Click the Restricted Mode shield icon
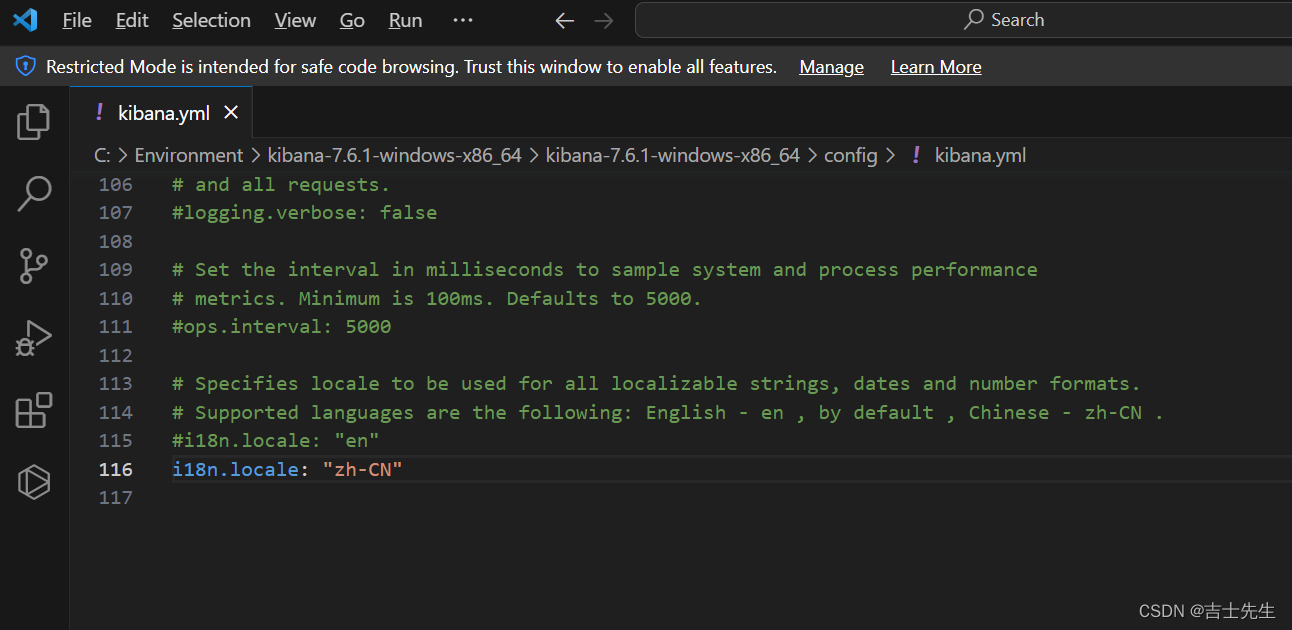The height and width of the screenshot is (630, 1292). 25,67
